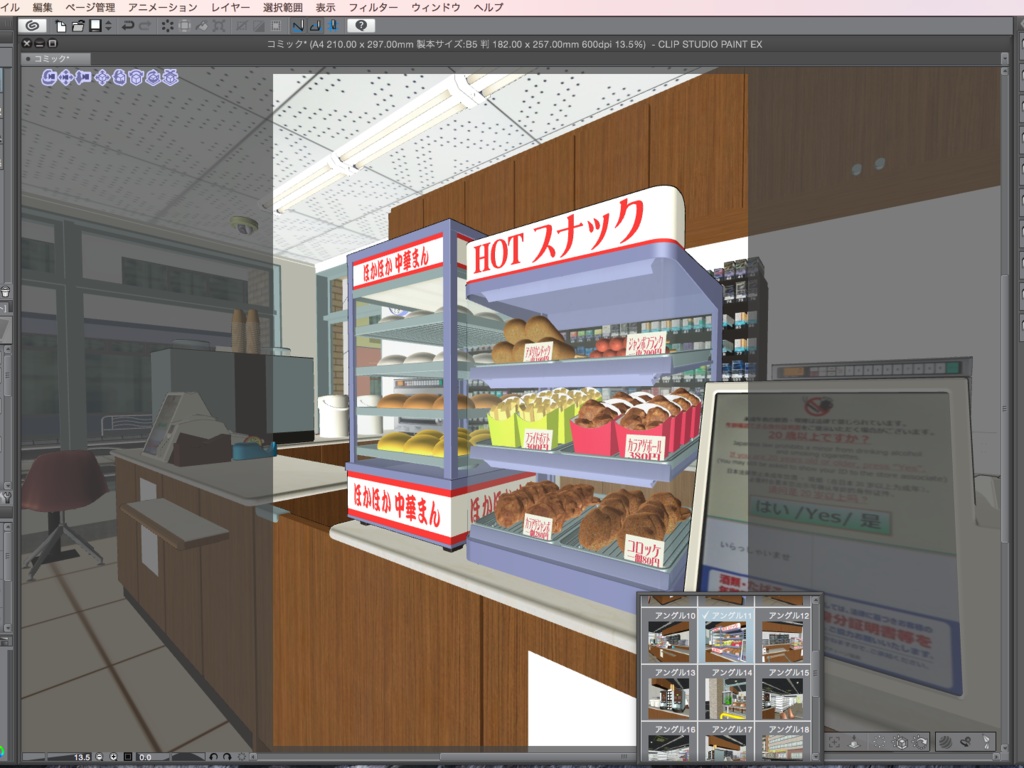
Task: Click the Undo arrow icon in the toolbar
Action: pos(128,27)
